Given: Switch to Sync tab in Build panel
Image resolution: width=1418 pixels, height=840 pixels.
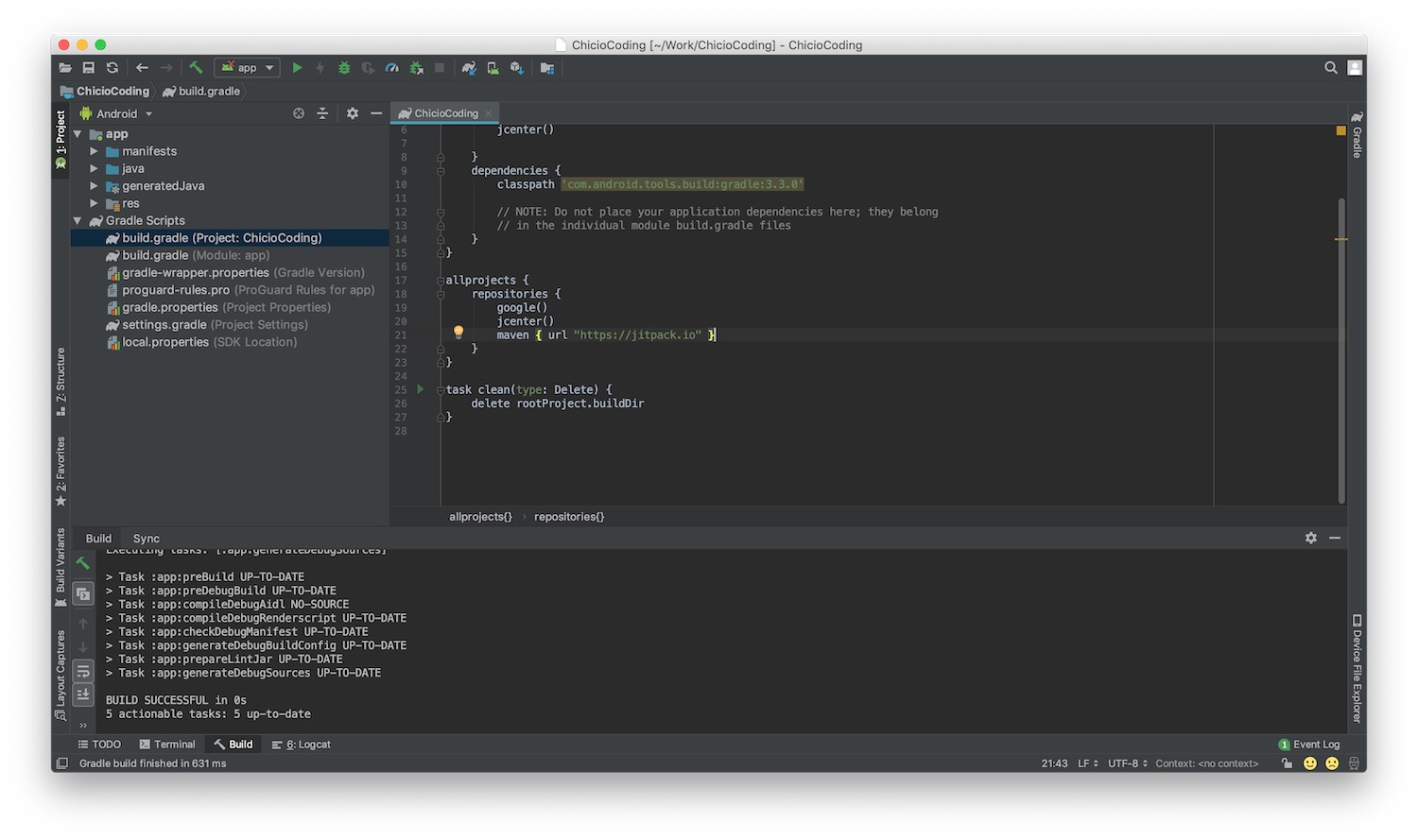Looking at the screenshot, I should point(147,539).
